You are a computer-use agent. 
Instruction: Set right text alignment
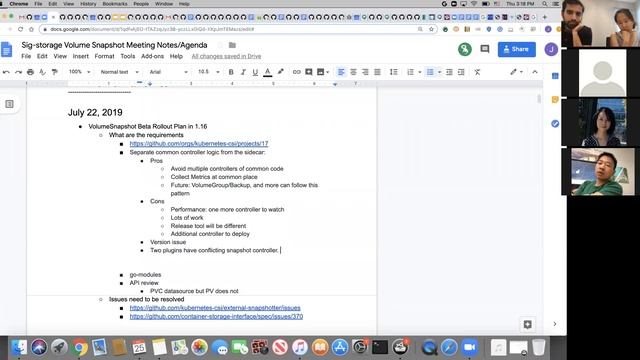pyautogui.click(x=365, y=72)
